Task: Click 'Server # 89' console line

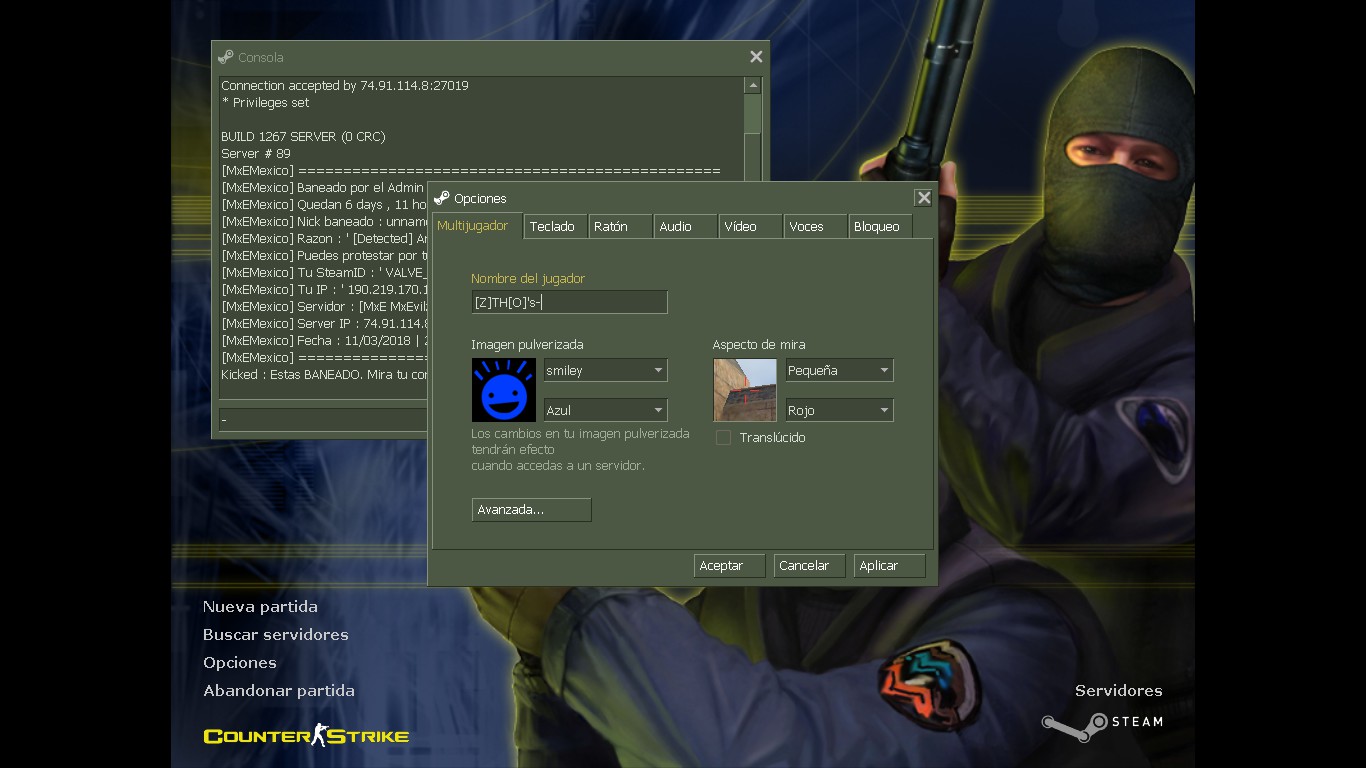Action: (x=256, y=154)
